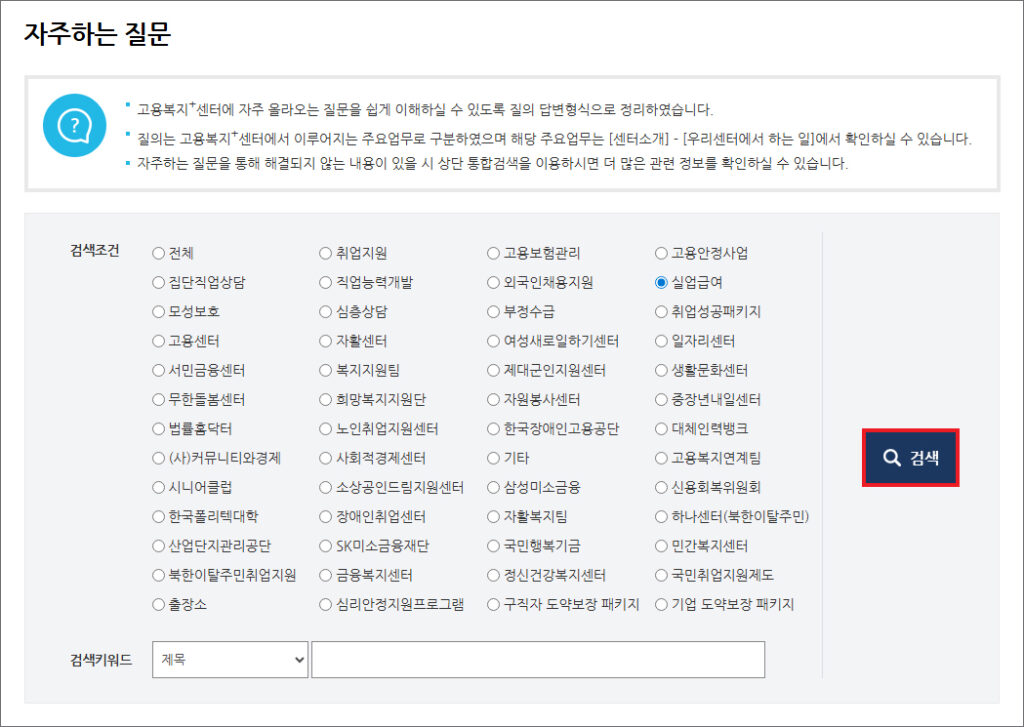This screenshot has height=727, width=1024.
Task: Choose the 고용보험관리 radio button
Action: tap(493, 253)
